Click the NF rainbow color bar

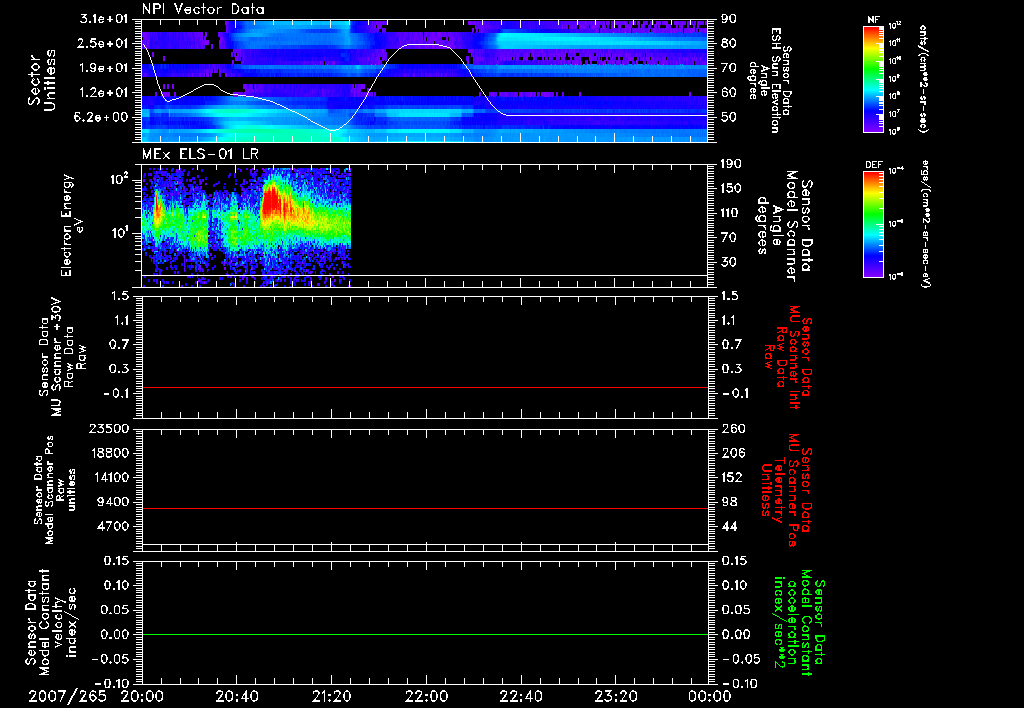pos(873,79)
